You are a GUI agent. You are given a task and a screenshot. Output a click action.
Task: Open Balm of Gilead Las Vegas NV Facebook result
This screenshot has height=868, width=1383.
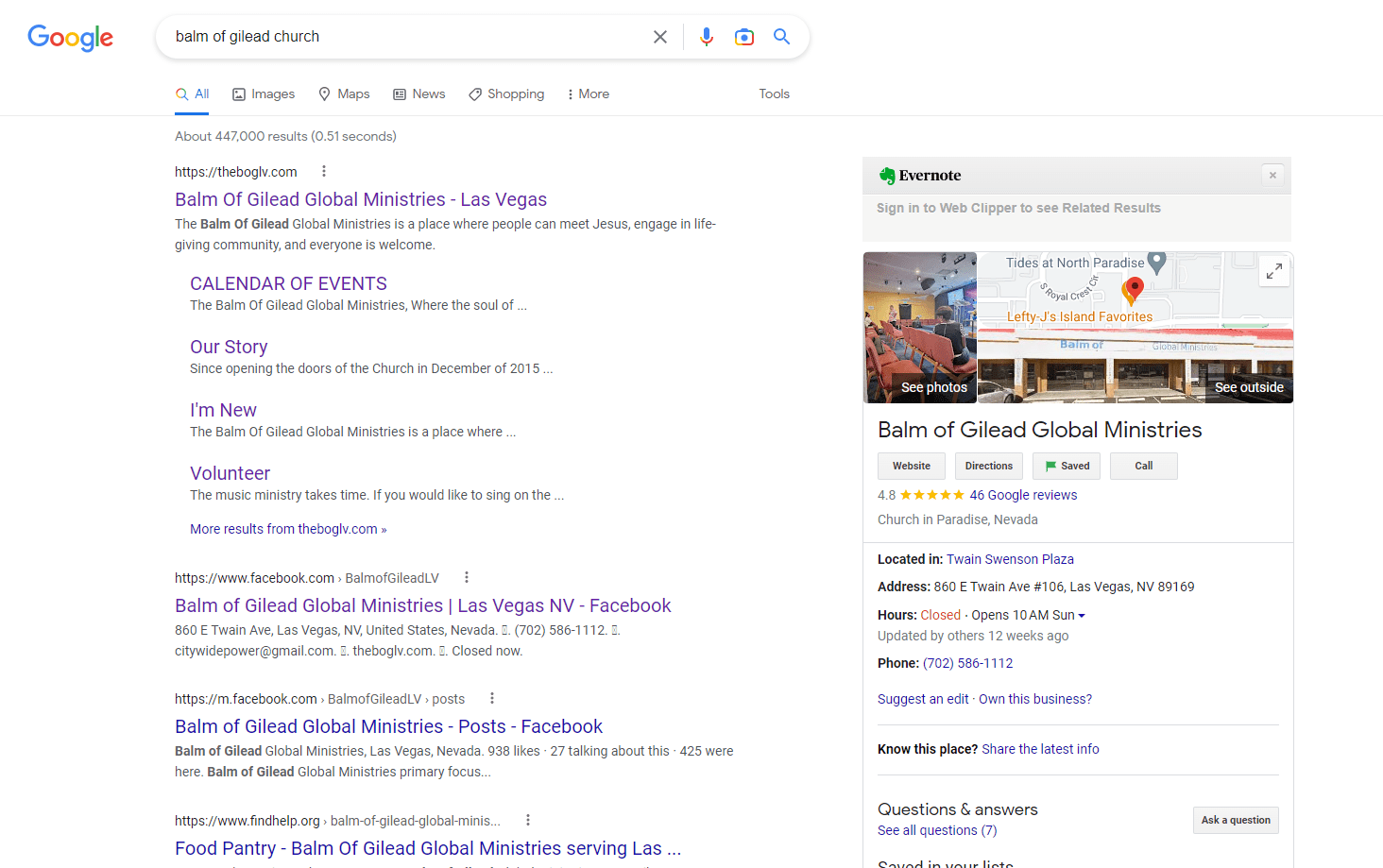click(422, 605)
